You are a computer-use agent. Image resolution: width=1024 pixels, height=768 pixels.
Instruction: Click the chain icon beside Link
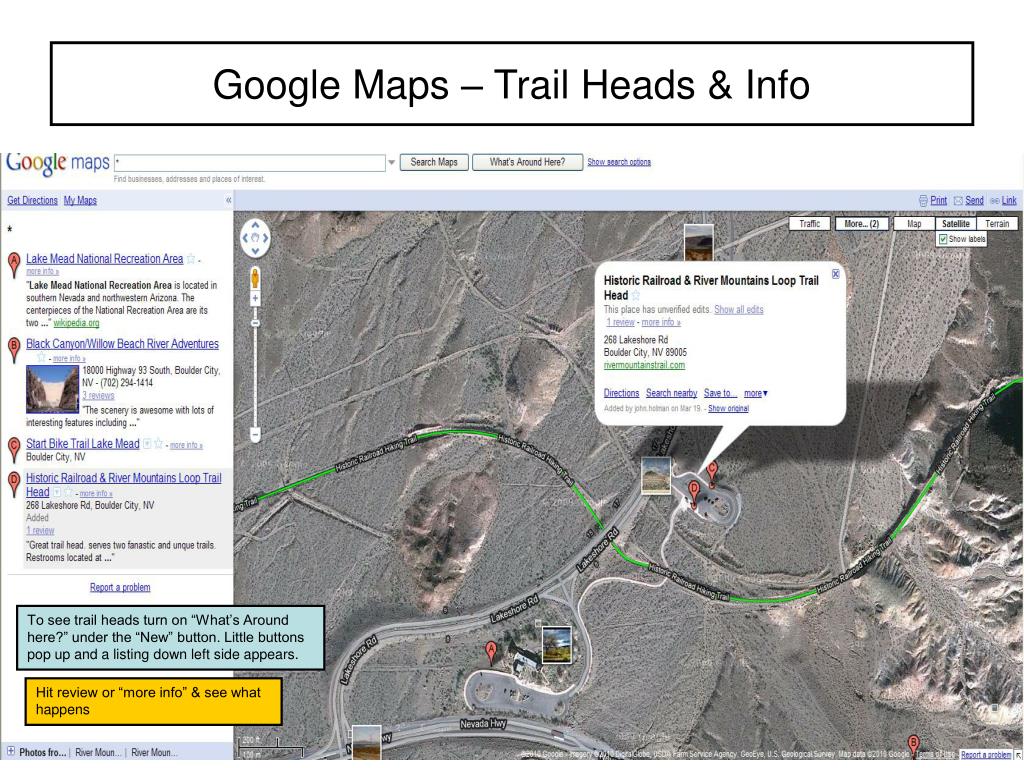click(995, 200)
